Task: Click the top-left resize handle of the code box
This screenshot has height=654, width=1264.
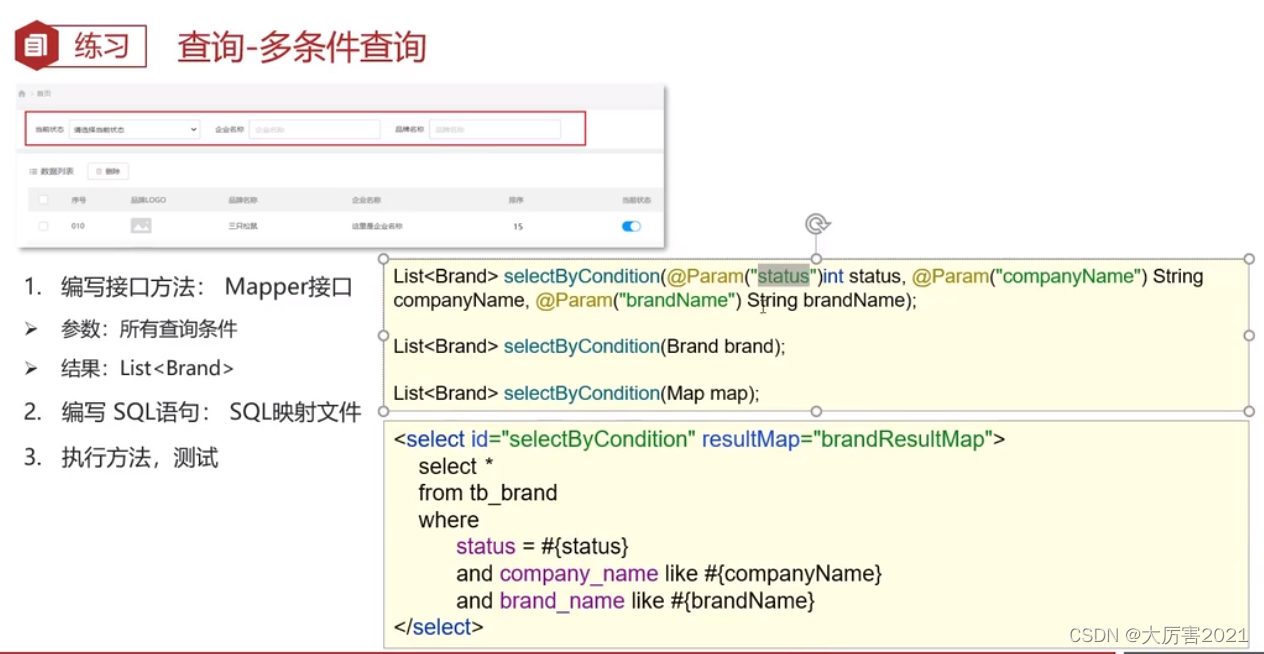Action: pos(383,259)
